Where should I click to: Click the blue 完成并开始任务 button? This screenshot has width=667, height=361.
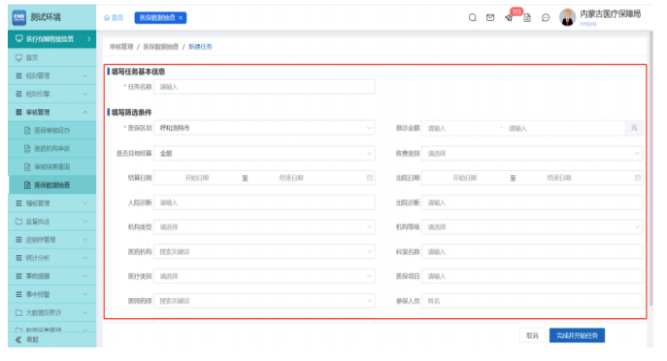tap(577, 335)
